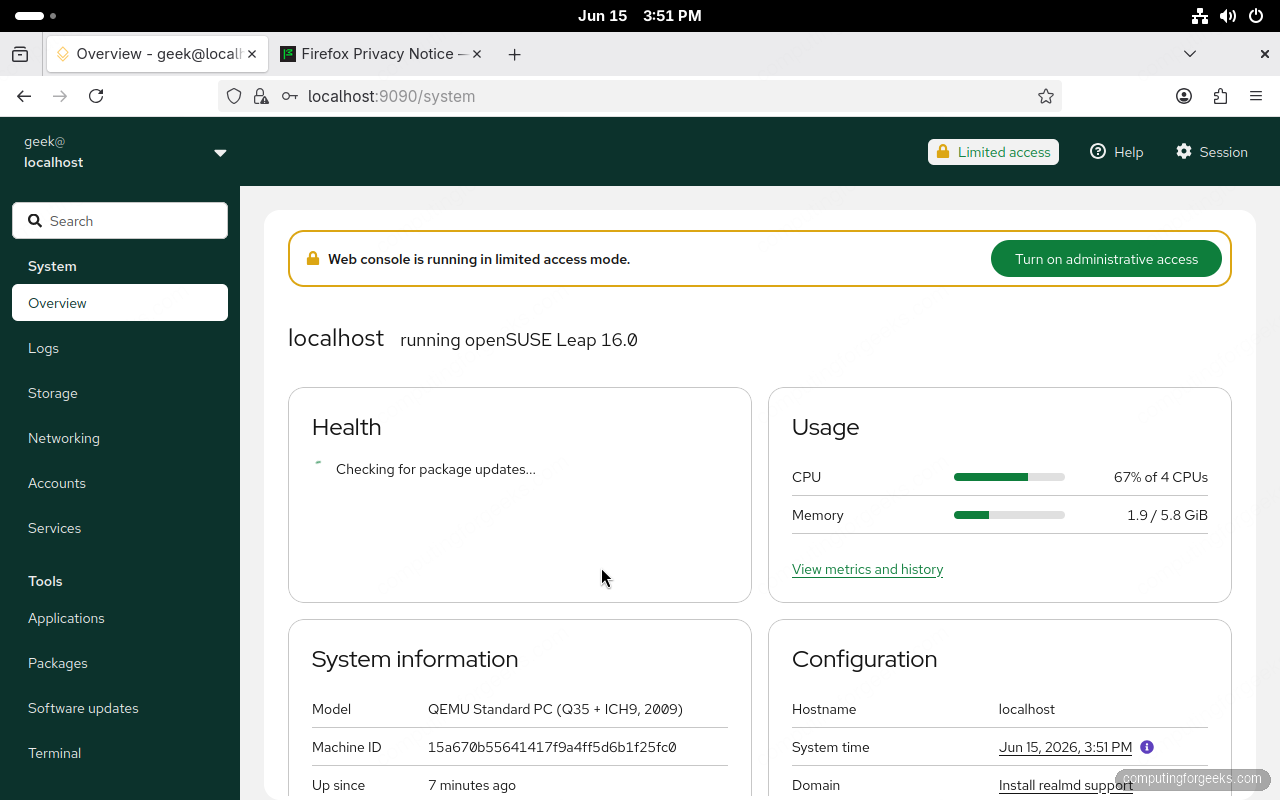Open Services from the sidebar
The width and height of the screenshot is (1280, 800).
[120, 528]
